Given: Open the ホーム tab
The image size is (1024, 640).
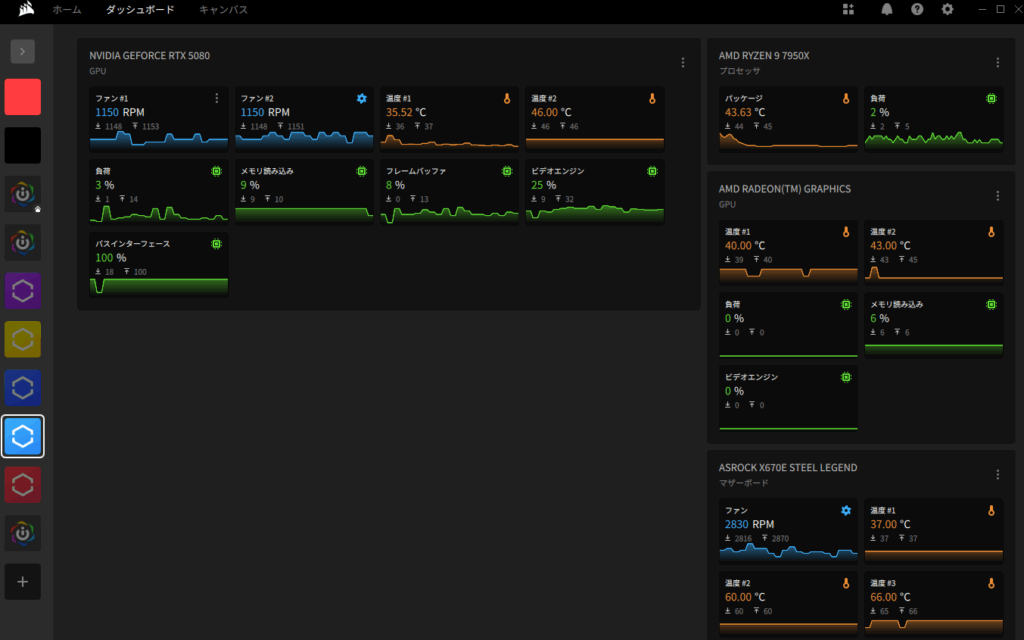Looking at the screenshot, I should [x=67, y=10].
